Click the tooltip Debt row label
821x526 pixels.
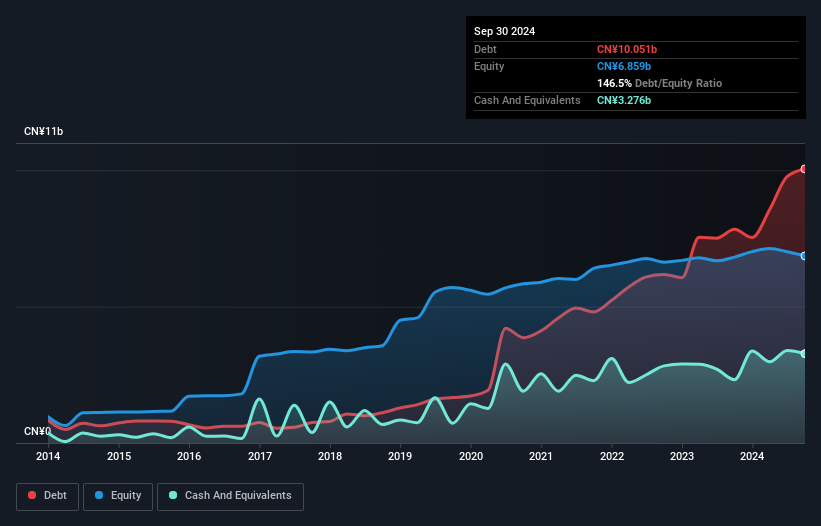click(x=485, y=49)
